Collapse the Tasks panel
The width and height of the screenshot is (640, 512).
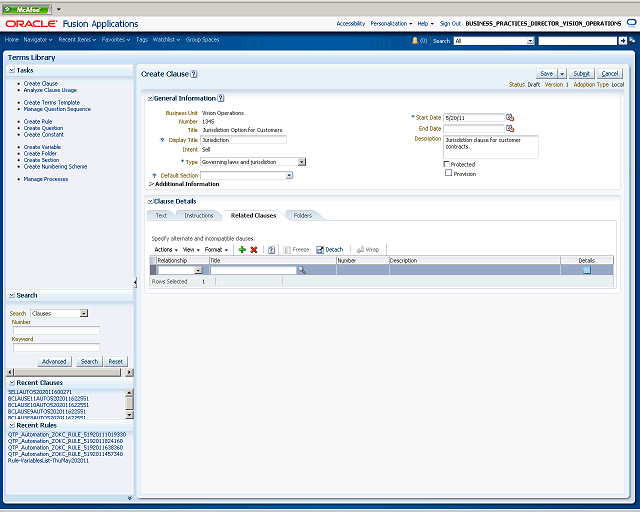(x=12, y=70)
